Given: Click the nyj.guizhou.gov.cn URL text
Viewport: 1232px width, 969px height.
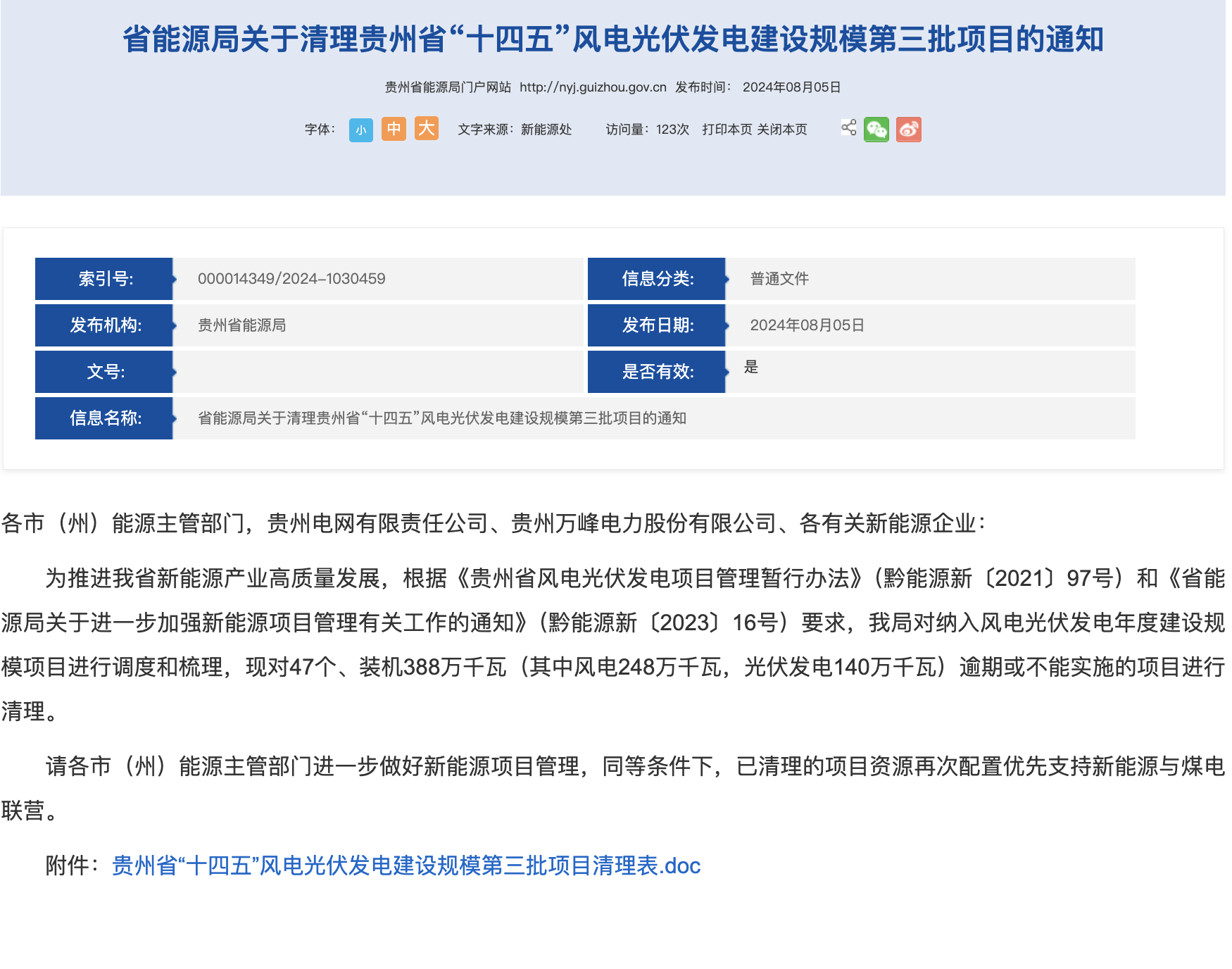Looking at the screenshot, I should point(593,87).
